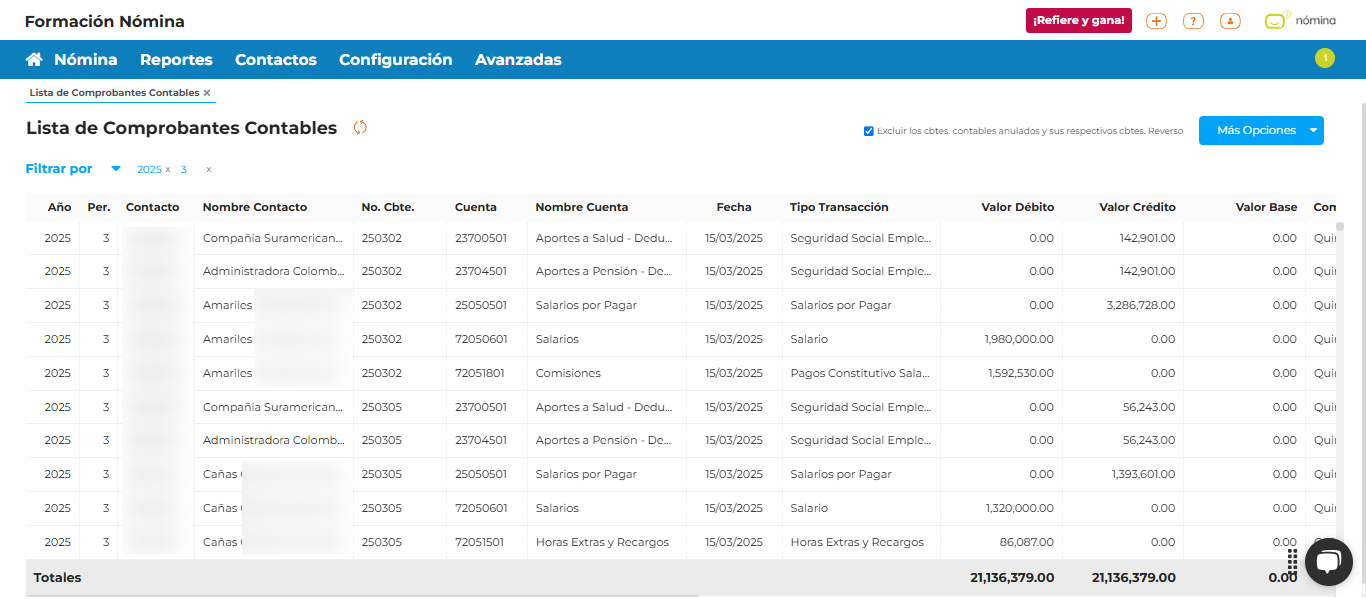Expand the Filtrar por dropdown arrow

pos(116,169)
